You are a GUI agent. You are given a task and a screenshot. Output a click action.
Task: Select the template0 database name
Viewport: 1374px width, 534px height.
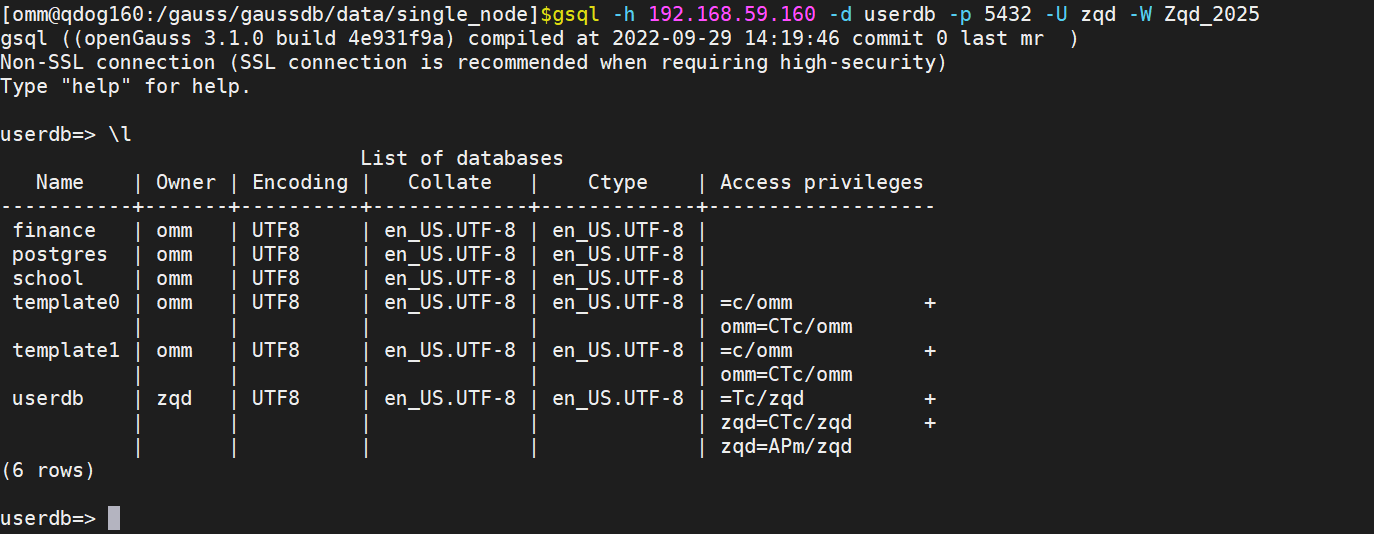click(x=66, y=302)
